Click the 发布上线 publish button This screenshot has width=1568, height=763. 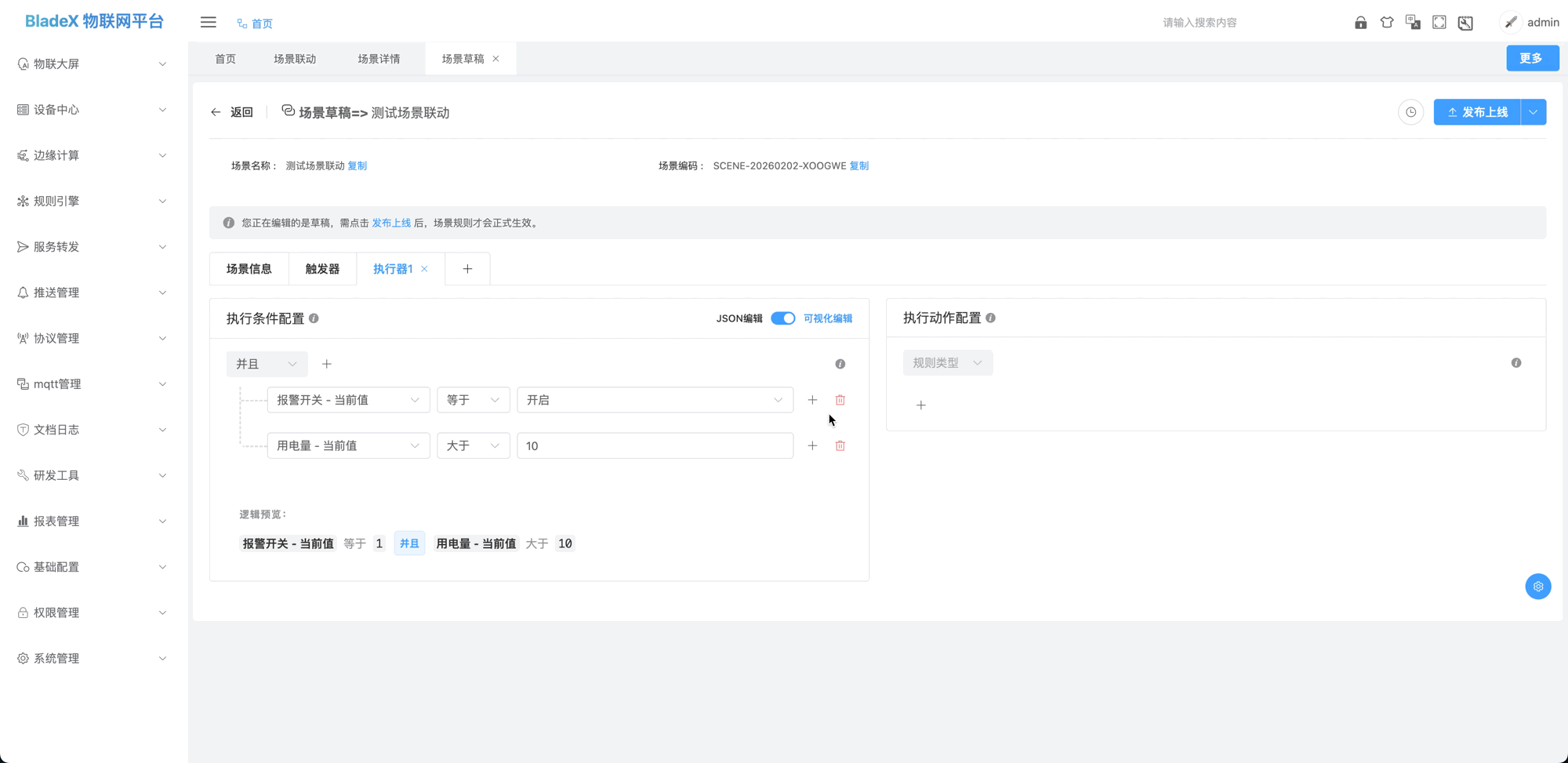1477,112
